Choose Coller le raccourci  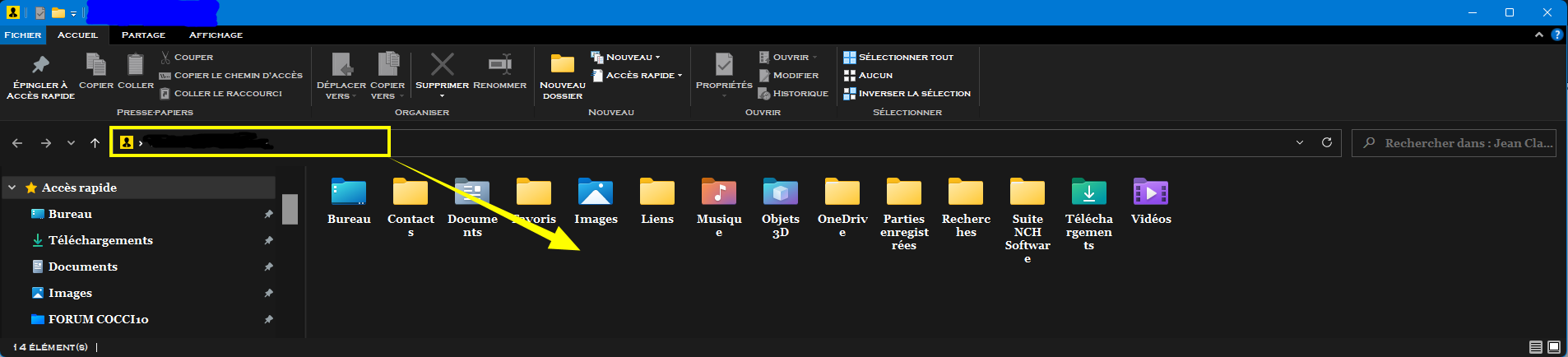click(221, 93)
